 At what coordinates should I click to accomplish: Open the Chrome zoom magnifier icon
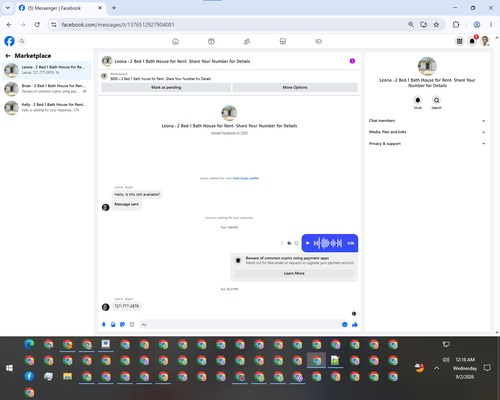point(411,25)
